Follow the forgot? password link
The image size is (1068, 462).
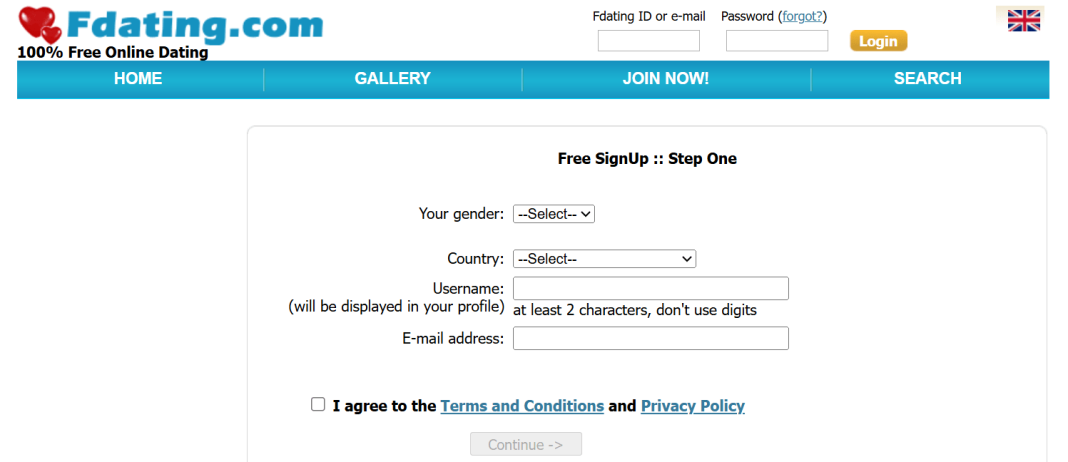click(x=802, y=16)
